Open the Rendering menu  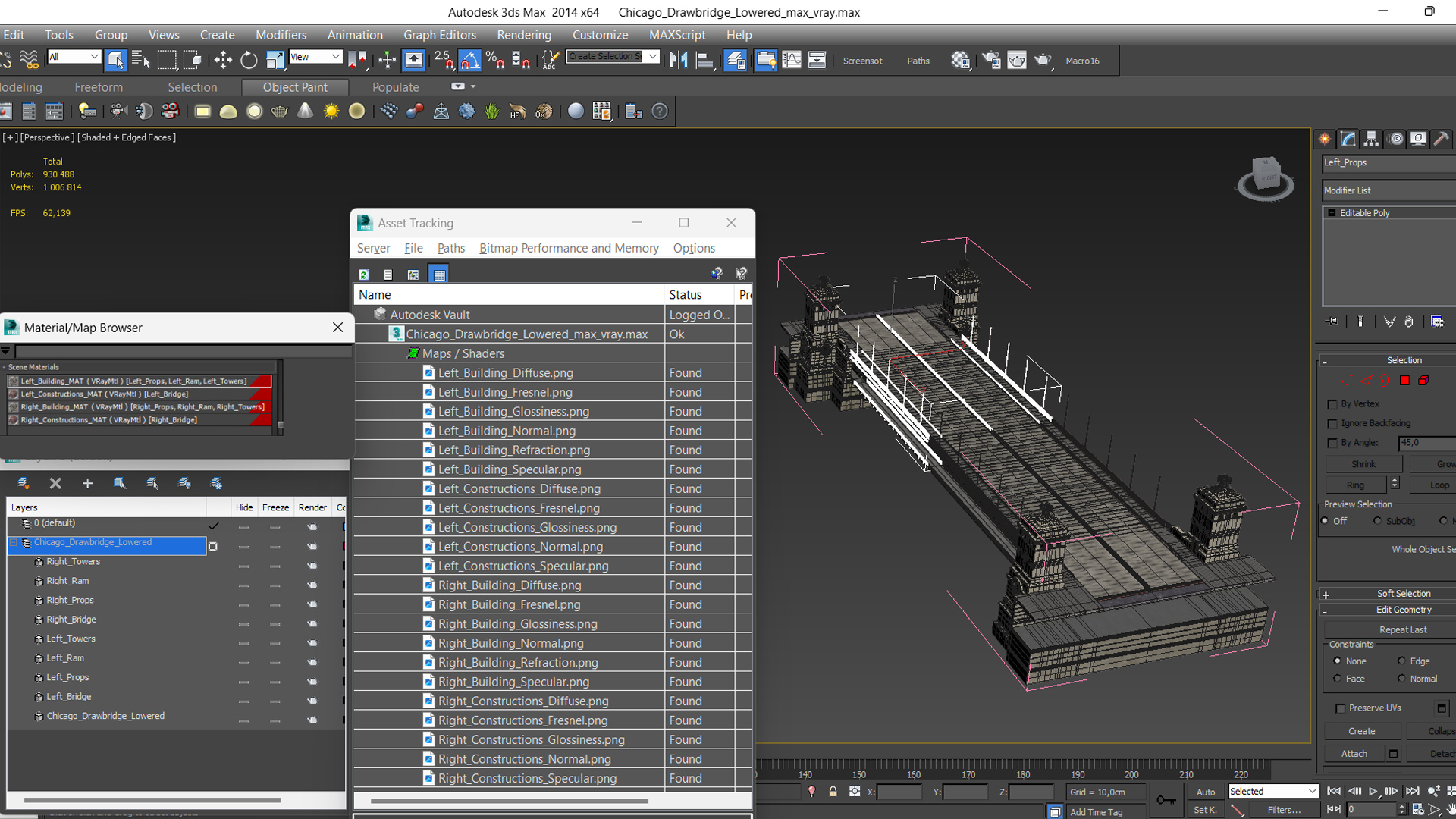pyautogui.click(x=524, y=35)
